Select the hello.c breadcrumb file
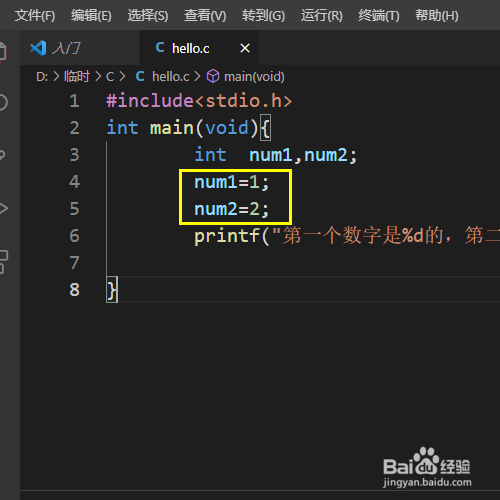The height and width of the screenshot is (500, 500). pyautogui.click(x=171, y=77)
